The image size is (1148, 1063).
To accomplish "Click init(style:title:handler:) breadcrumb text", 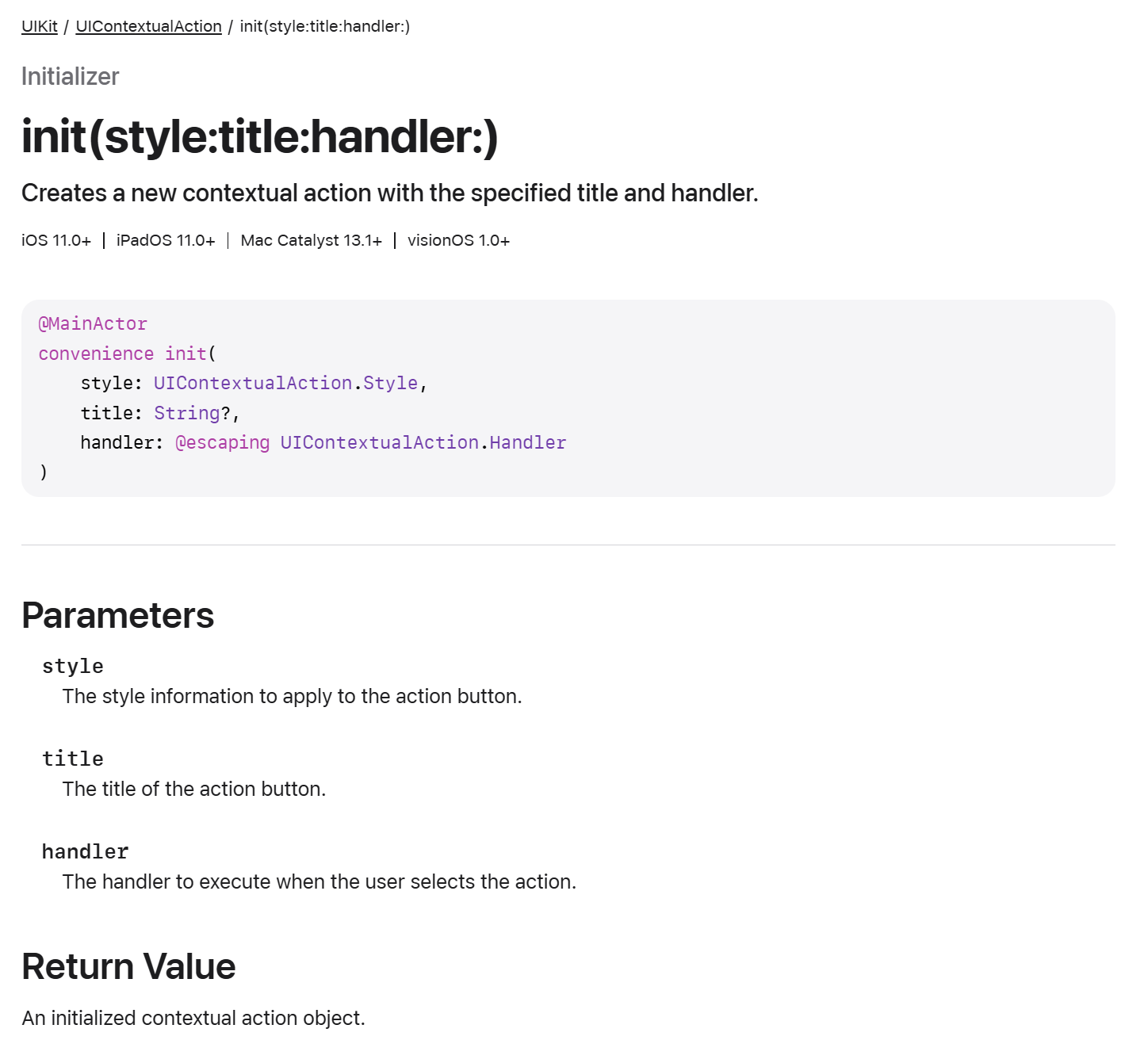I will [x=325, y=26].
